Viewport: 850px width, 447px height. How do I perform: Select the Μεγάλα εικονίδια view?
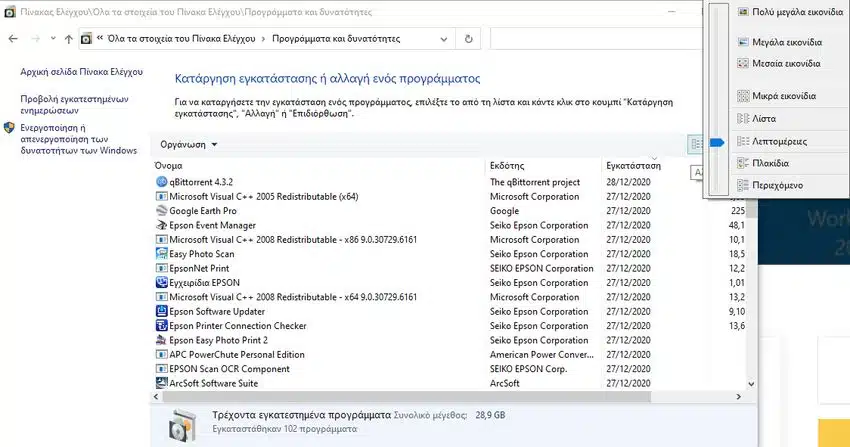780,42
